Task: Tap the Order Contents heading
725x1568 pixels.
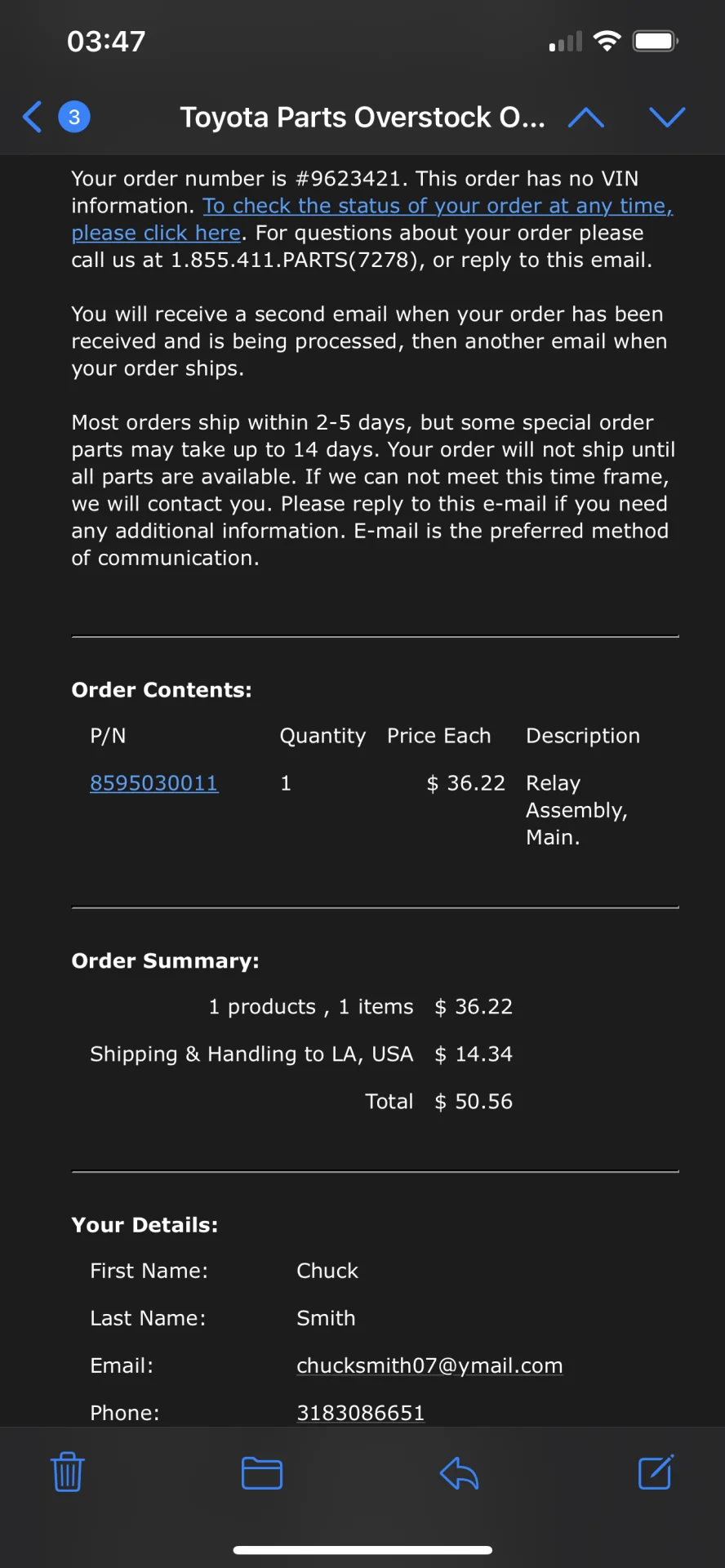Action: point(162,690)
